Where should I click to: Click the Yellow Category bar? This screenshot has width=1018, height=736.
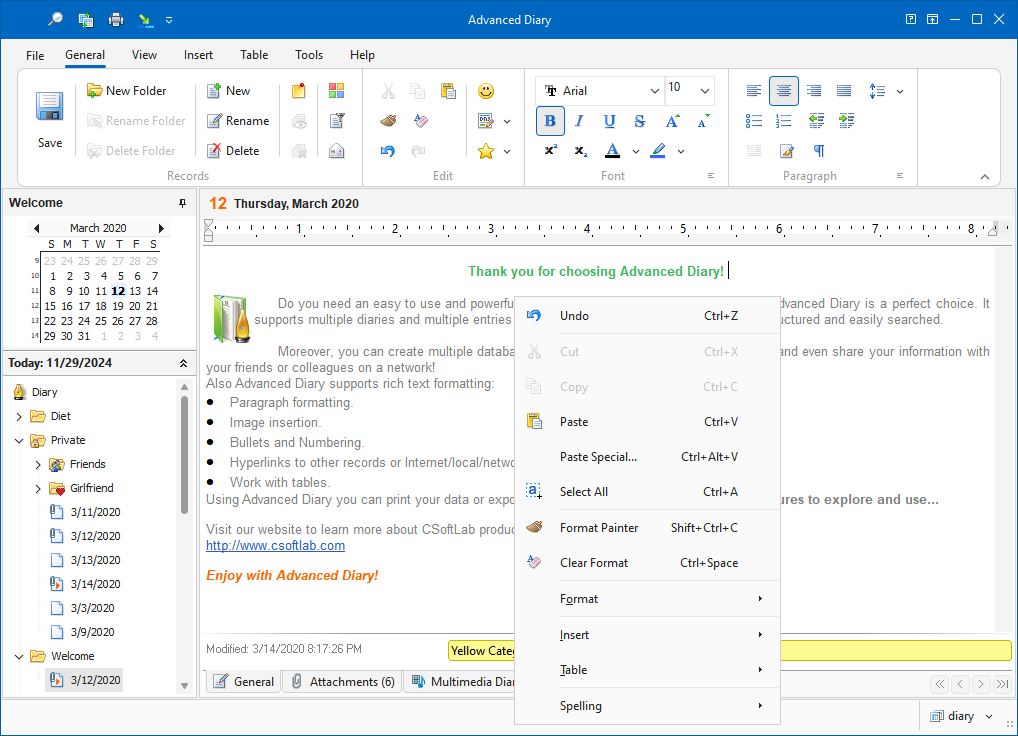[730, 650]
